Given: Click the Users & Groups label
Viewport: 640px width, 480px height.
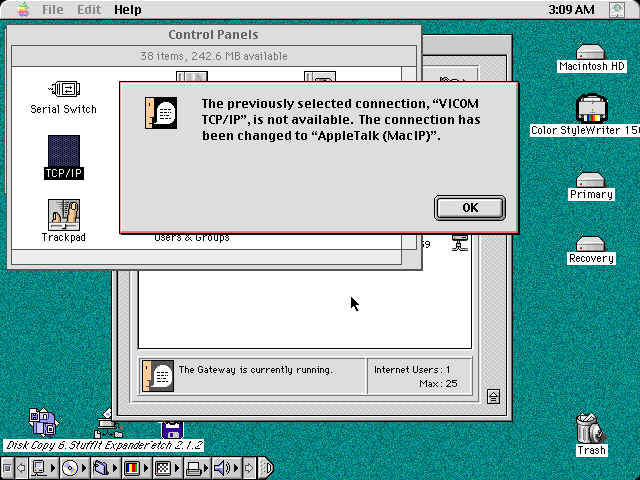Looking at the screenshot, I should pos(192,238).
